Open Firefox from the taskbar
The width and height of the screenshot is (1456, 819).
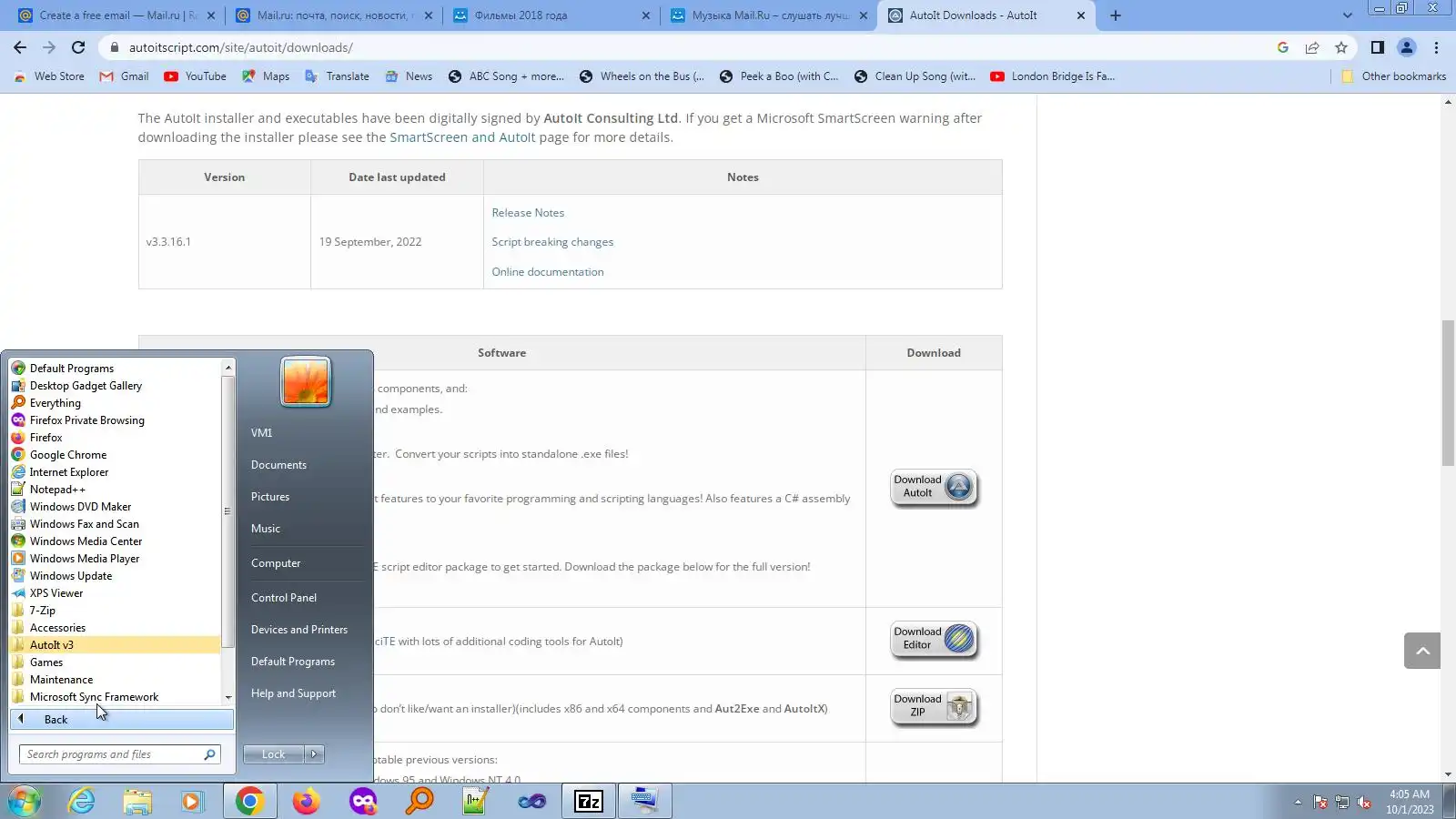click(x=307, y=801)
